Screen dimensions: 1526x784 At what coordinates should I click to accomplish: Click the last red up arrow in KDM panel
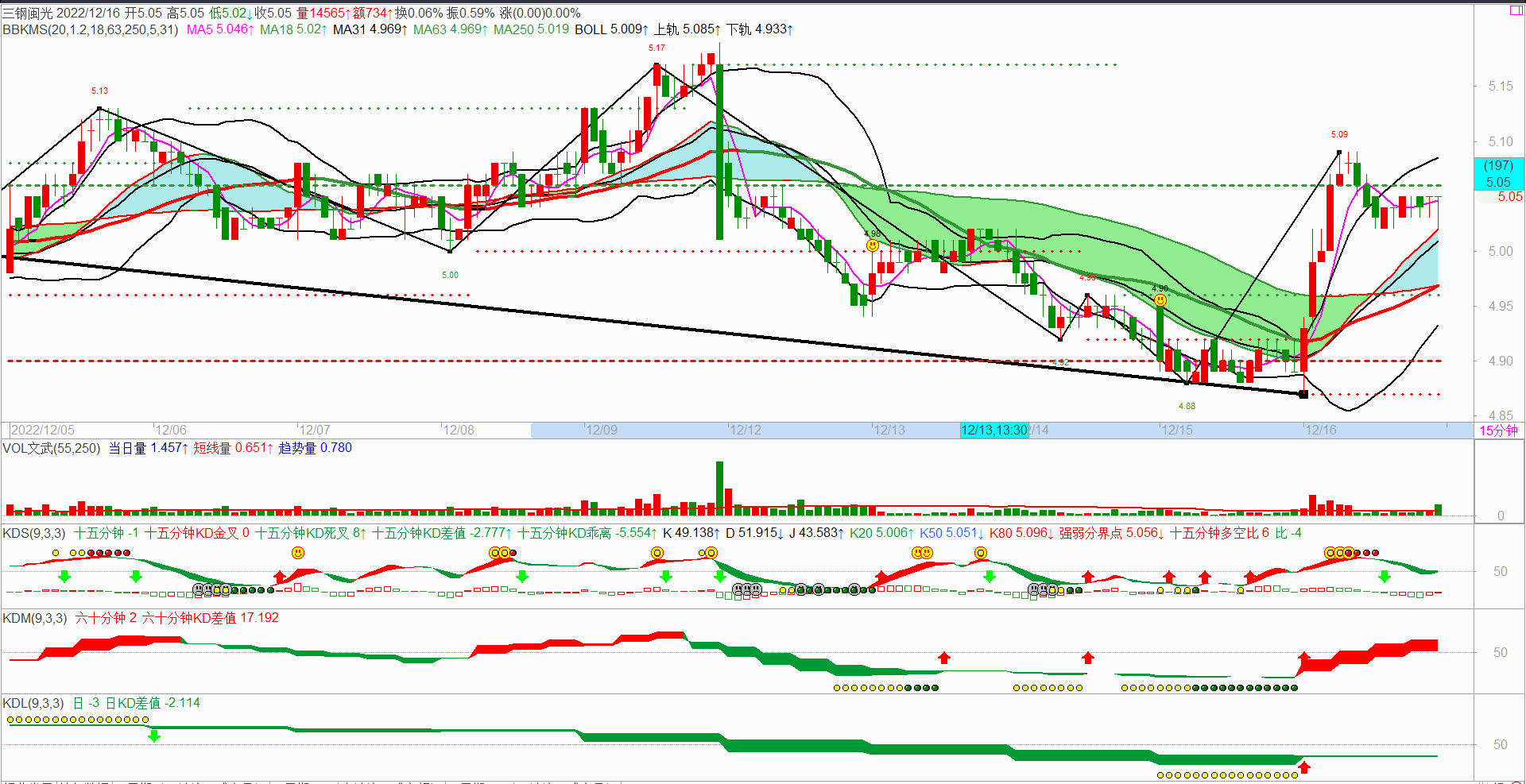coord(1303,657)
